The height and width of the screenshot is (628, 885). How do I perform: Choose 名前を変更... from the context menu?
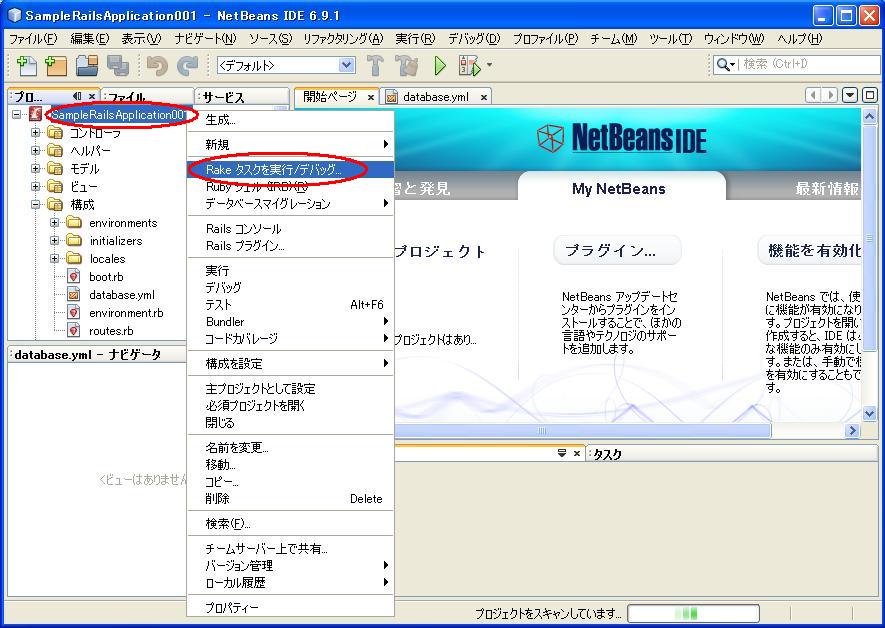tap(290, 448)
